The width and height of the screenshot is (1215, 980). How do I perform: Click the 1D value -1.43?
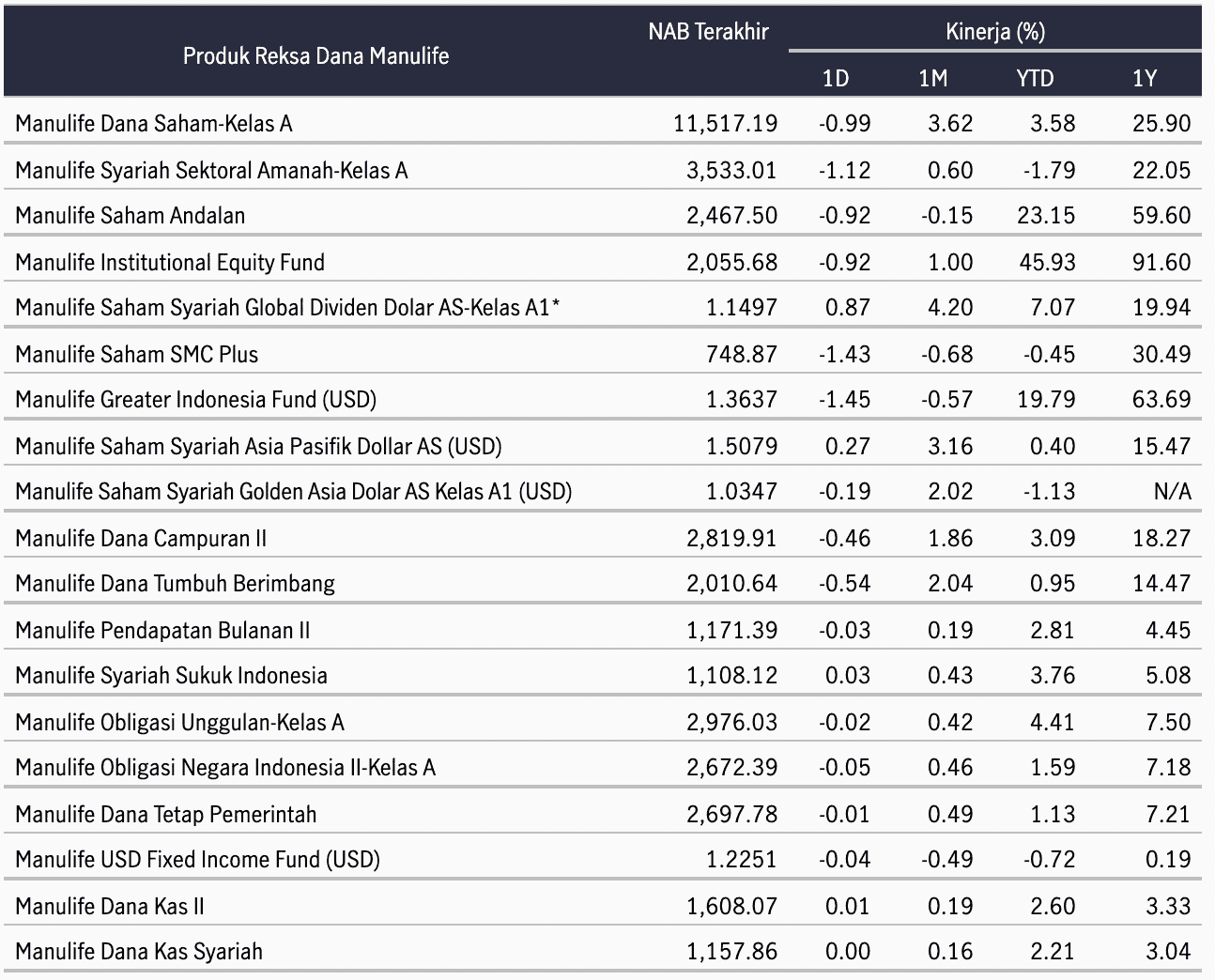(x=844, y=354)
